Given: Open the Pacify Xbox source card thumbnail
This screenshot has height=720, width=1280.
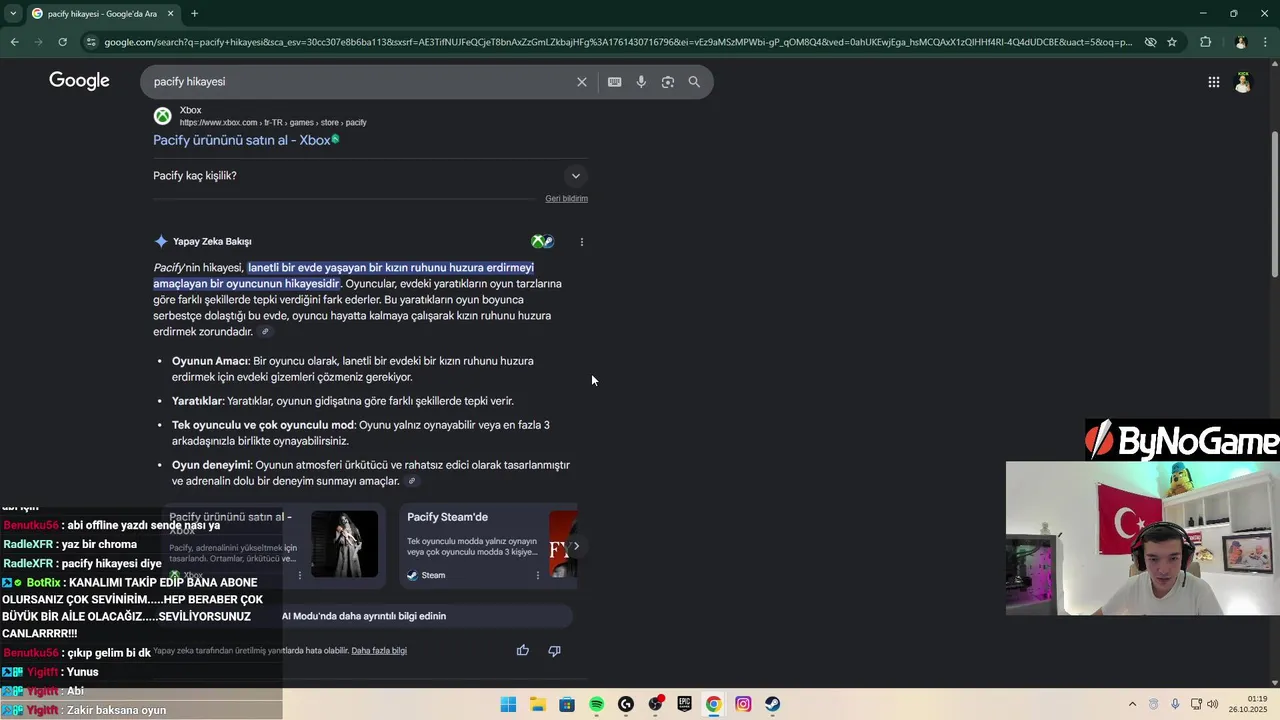Looking at the screenshot, I should pos(344,544).
